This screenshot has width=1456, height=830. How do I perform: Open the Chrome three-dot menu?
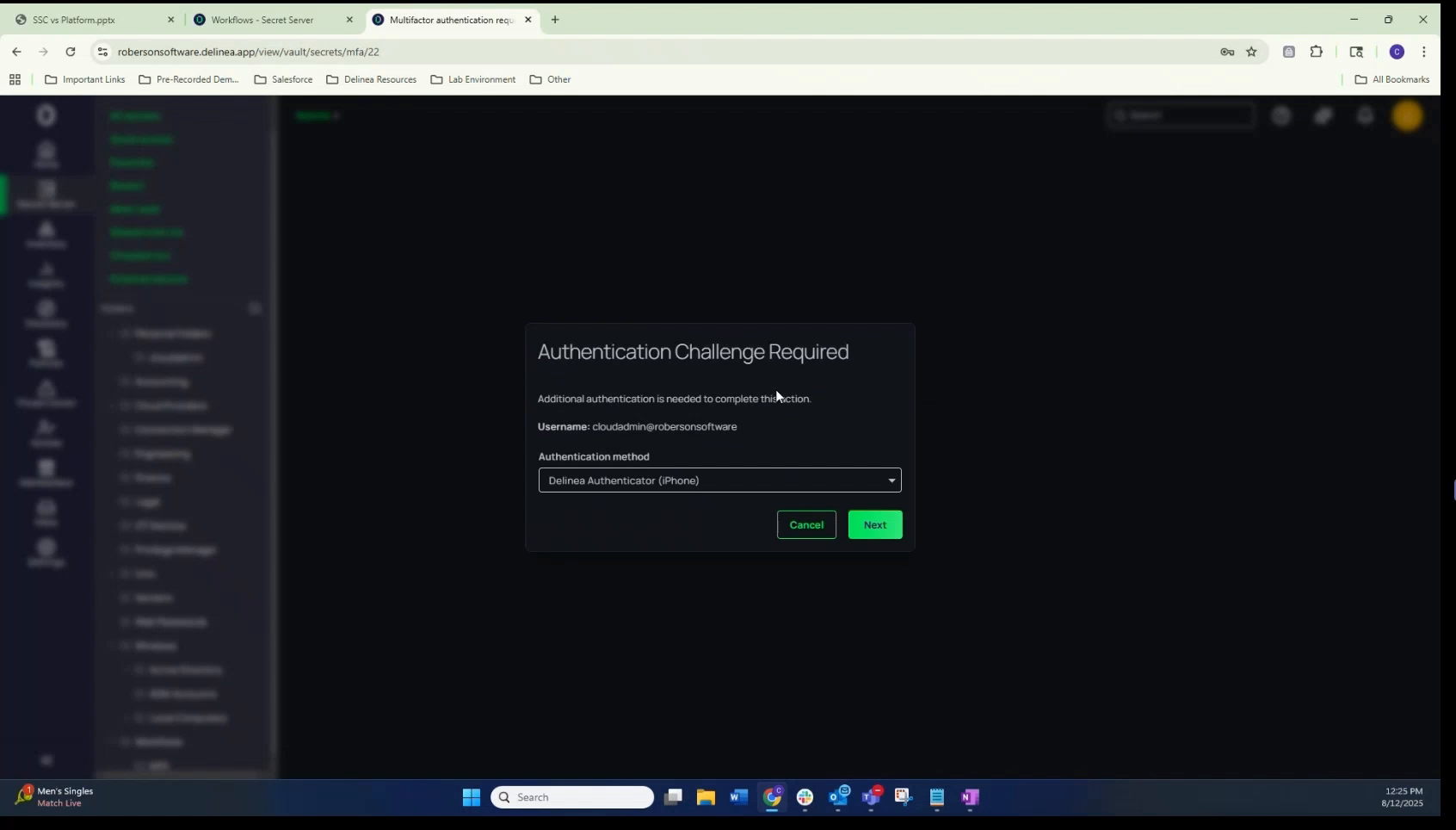click(1426, 52)
